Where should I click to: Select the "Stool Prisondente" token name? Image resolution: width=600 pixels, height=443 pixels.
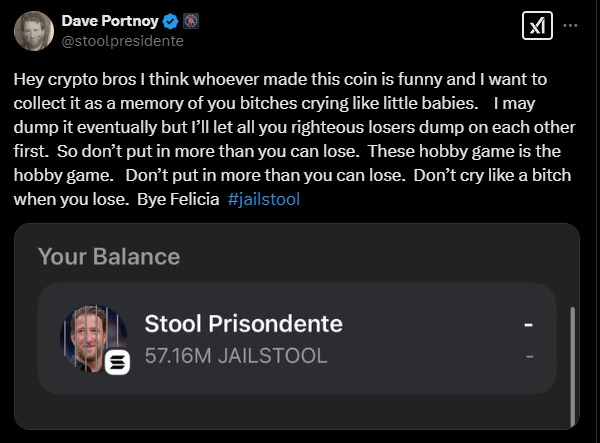(244, 324)
